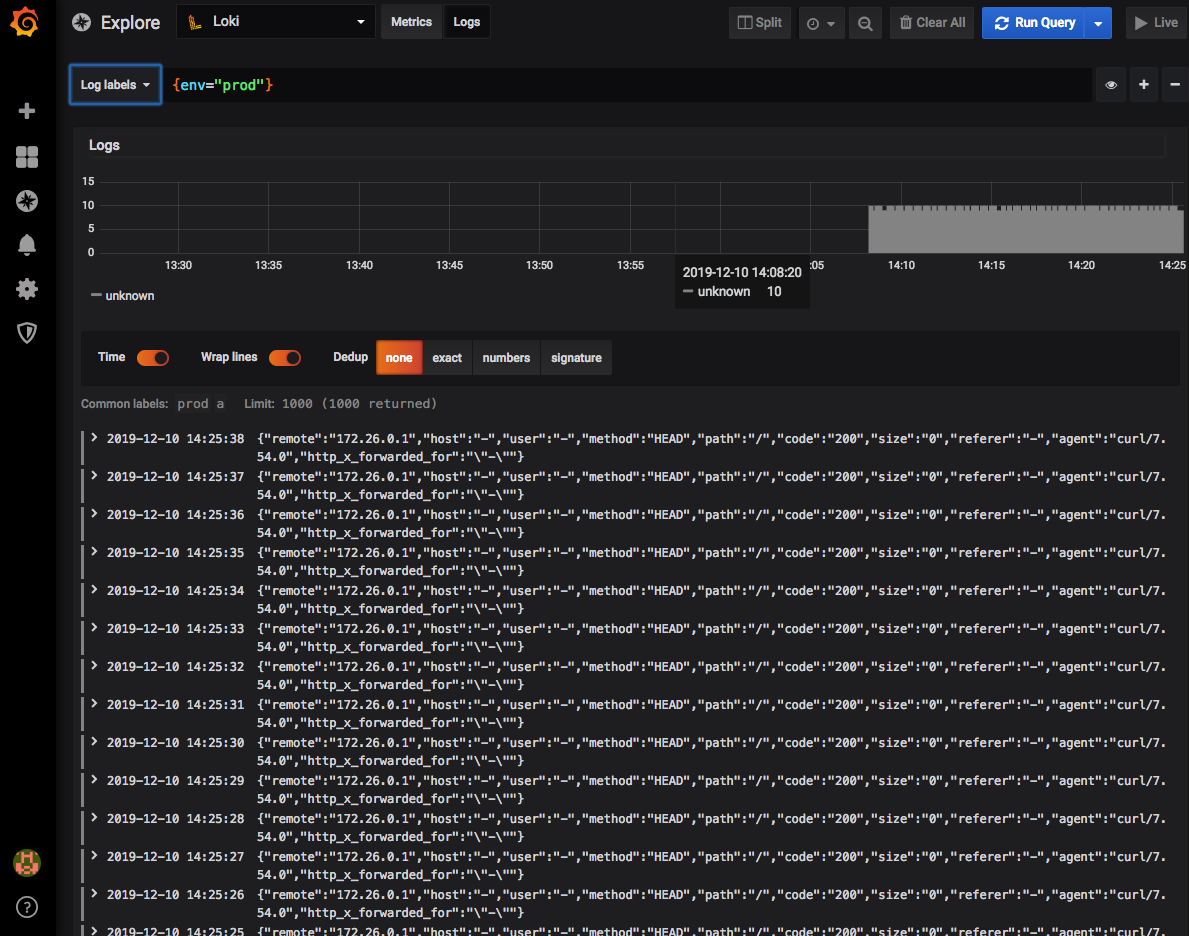Open Alerting bell icon in sidebar
The image size is (1189, 936).
point(27,244)
